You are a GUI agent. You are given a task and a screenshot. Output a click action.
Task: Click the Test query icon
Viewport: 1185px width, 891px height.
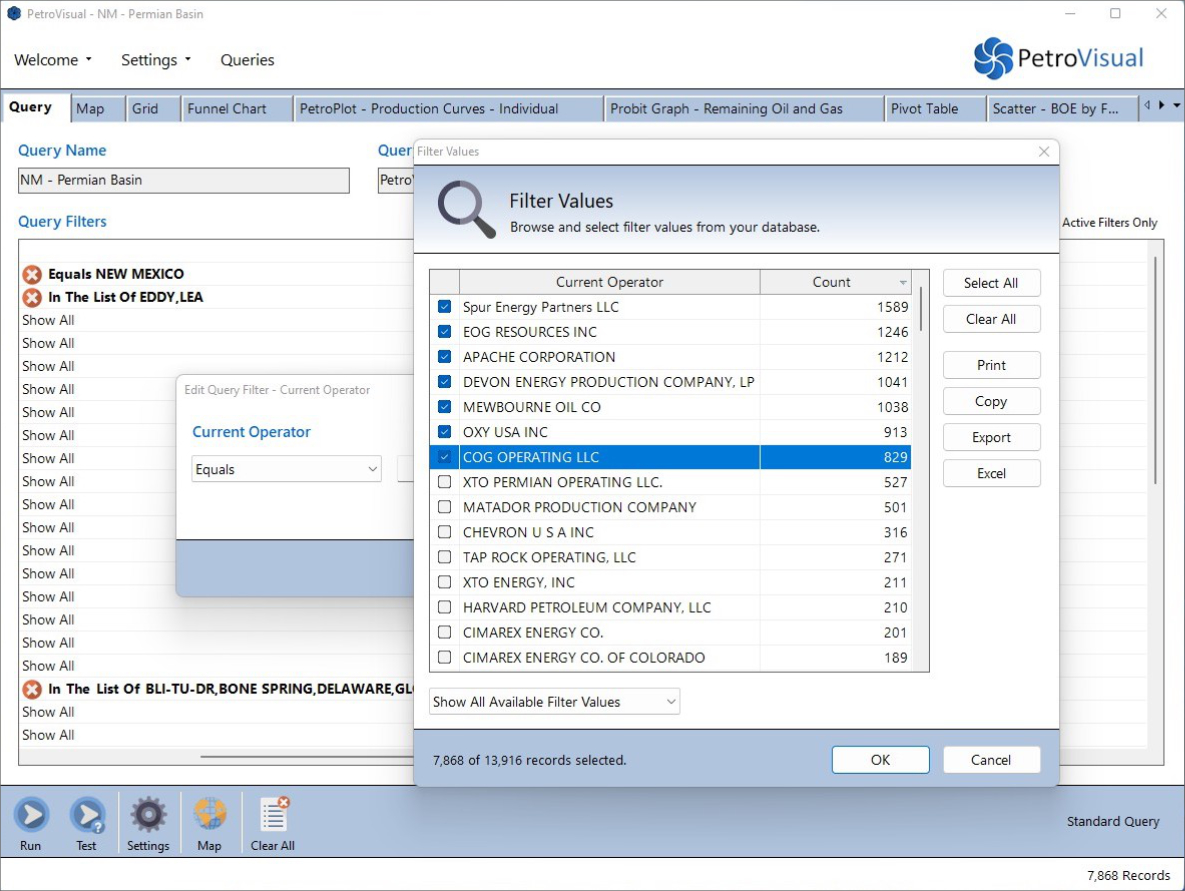tap(87, 815)
